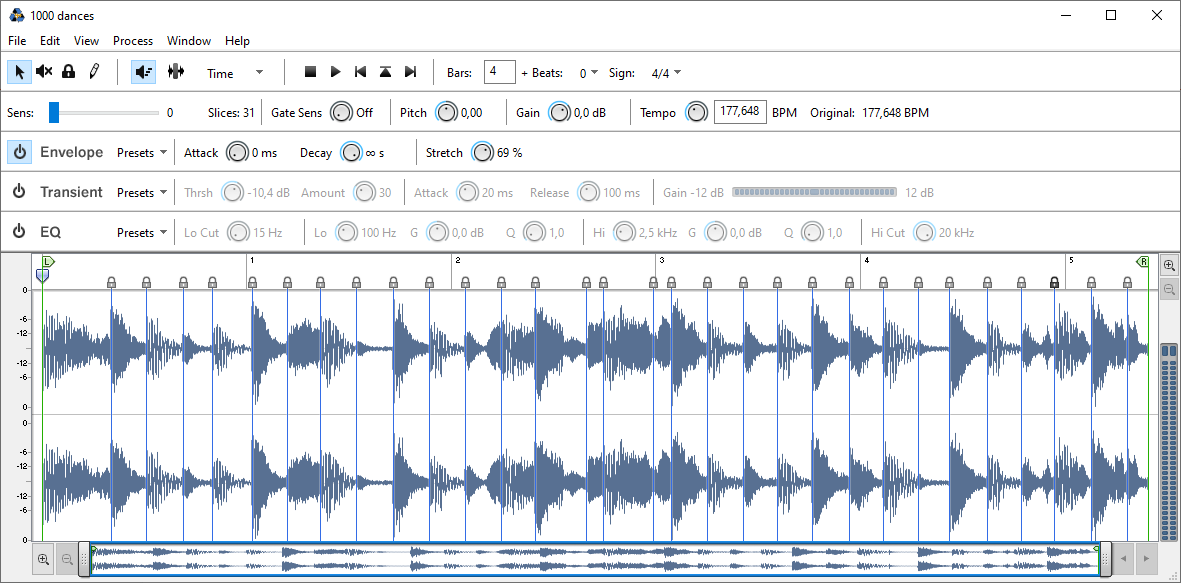The height and width of the screenshot is (583, 1181).
Task: Click the Bars number input field
Action: 499,72
